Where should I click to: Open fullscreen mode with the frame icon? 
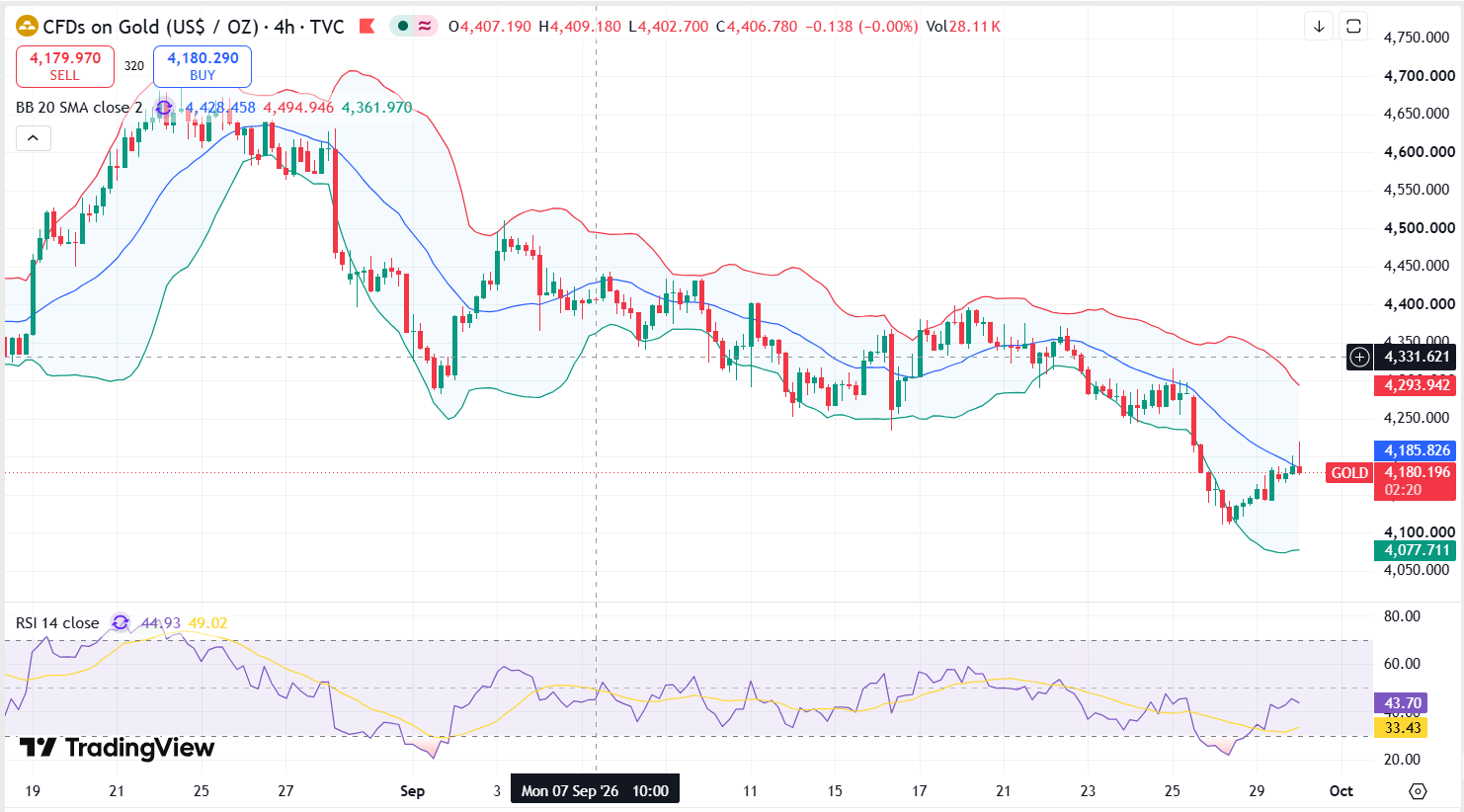tap(1353, 27)
